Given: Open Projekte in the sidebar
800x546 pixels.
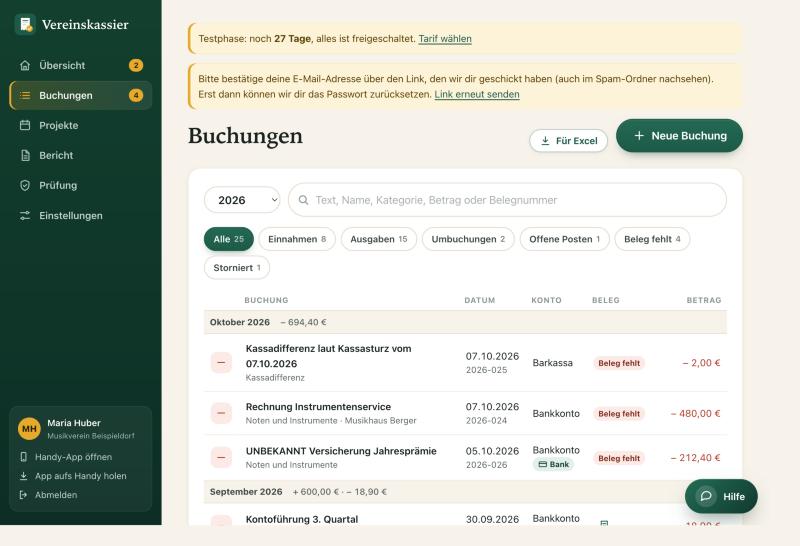Looking at the screenshot, I should [81, 126].
